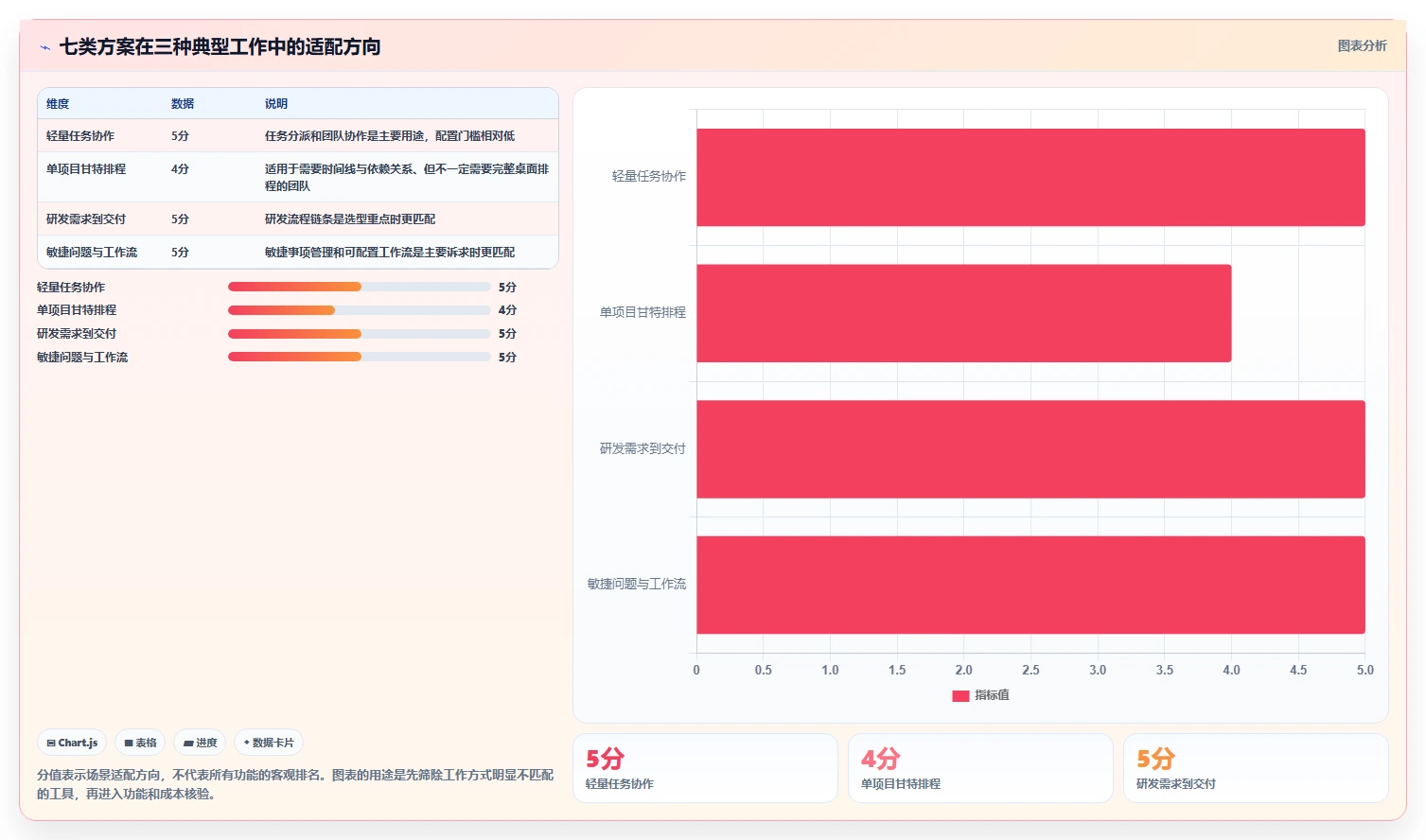Select the 数据卡片 tag chip
Image resolution: width=1426 pixels, height=840 pixels.
(269, 743)
